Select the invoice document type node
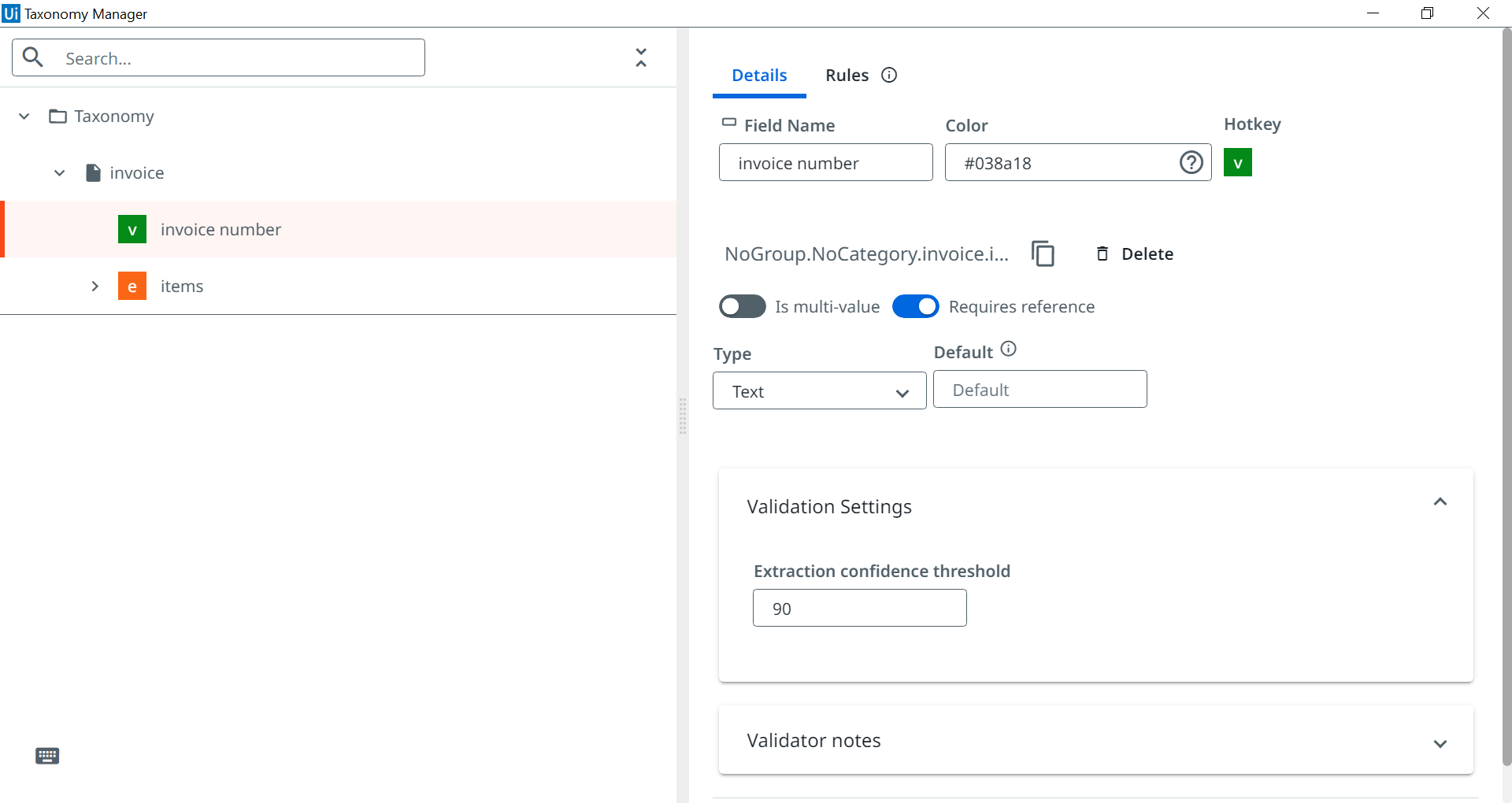Screen dimensions: 1512x803 136,172
